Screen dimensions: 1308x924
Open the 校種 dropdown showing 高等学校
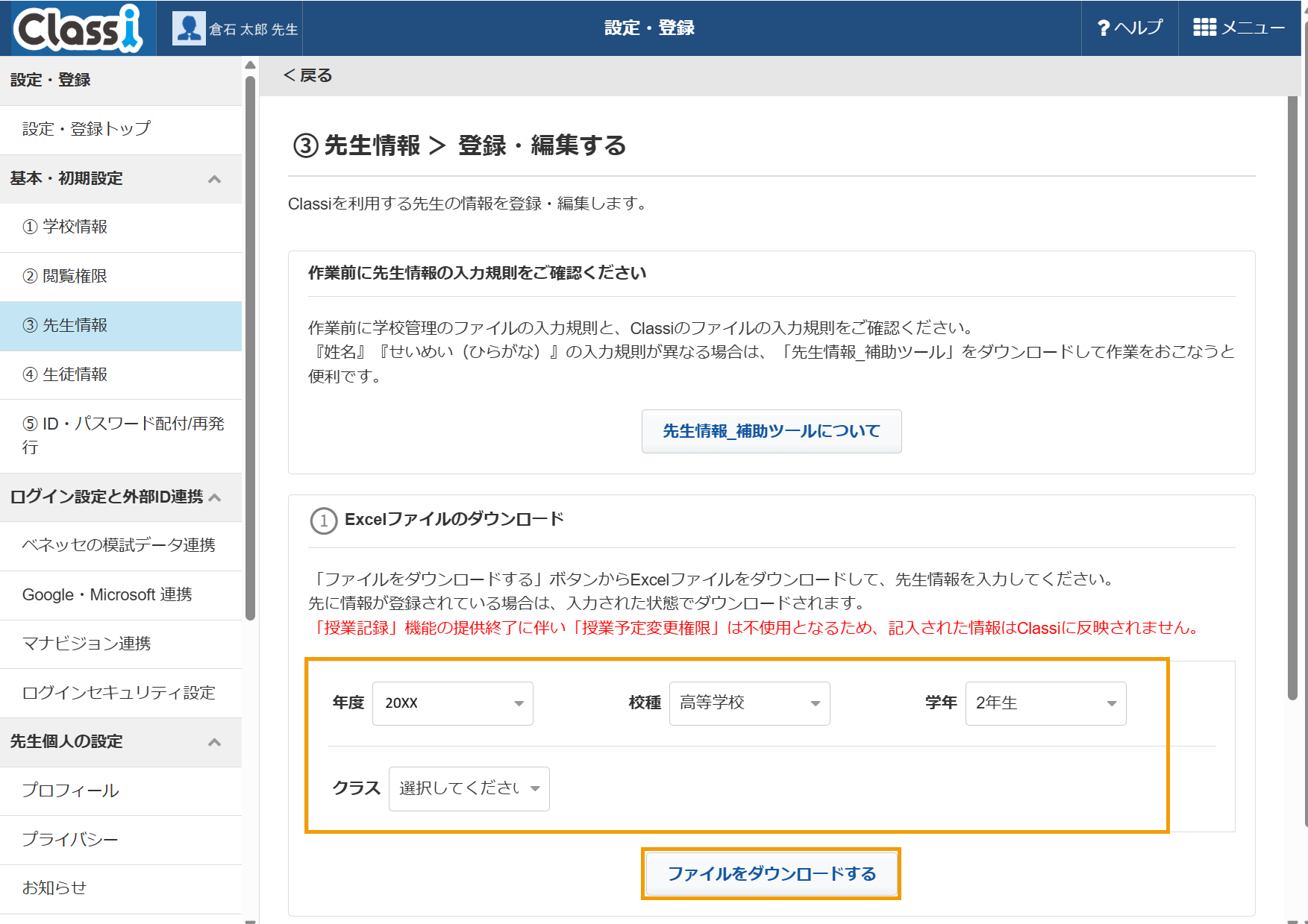pos(750,703)
